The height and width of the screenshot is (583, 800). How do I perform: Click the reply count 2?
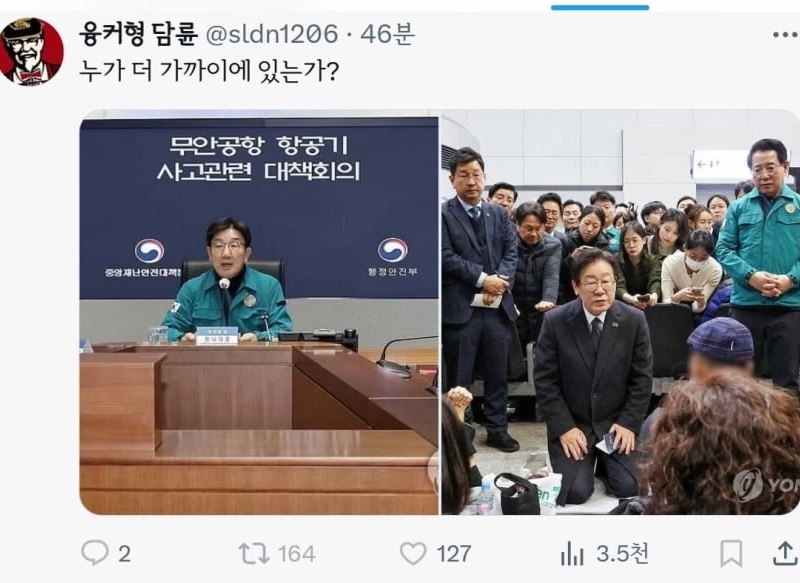click(124, 554)
